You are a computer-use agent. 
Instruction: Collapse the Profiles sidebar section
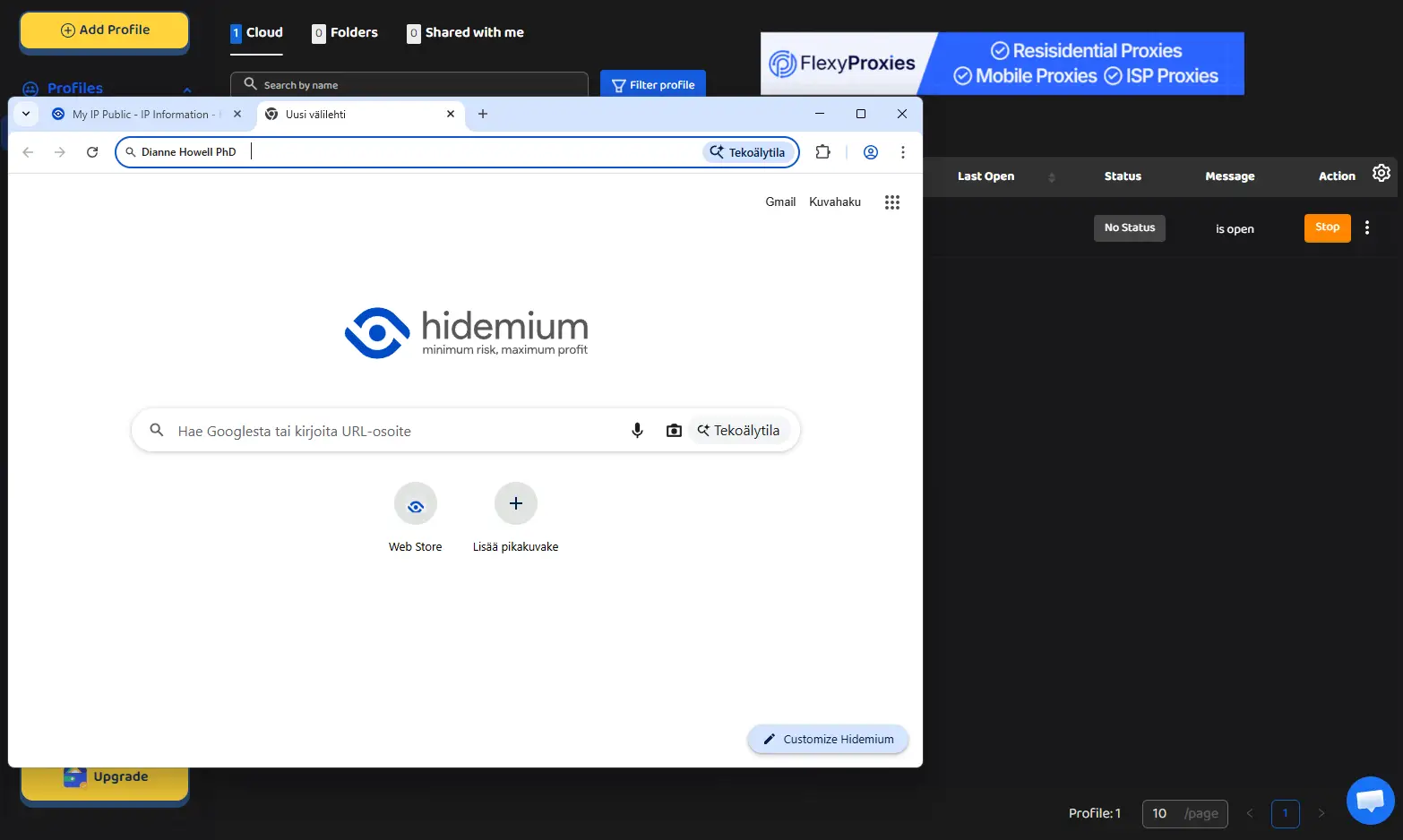click(x=187, y=90)
